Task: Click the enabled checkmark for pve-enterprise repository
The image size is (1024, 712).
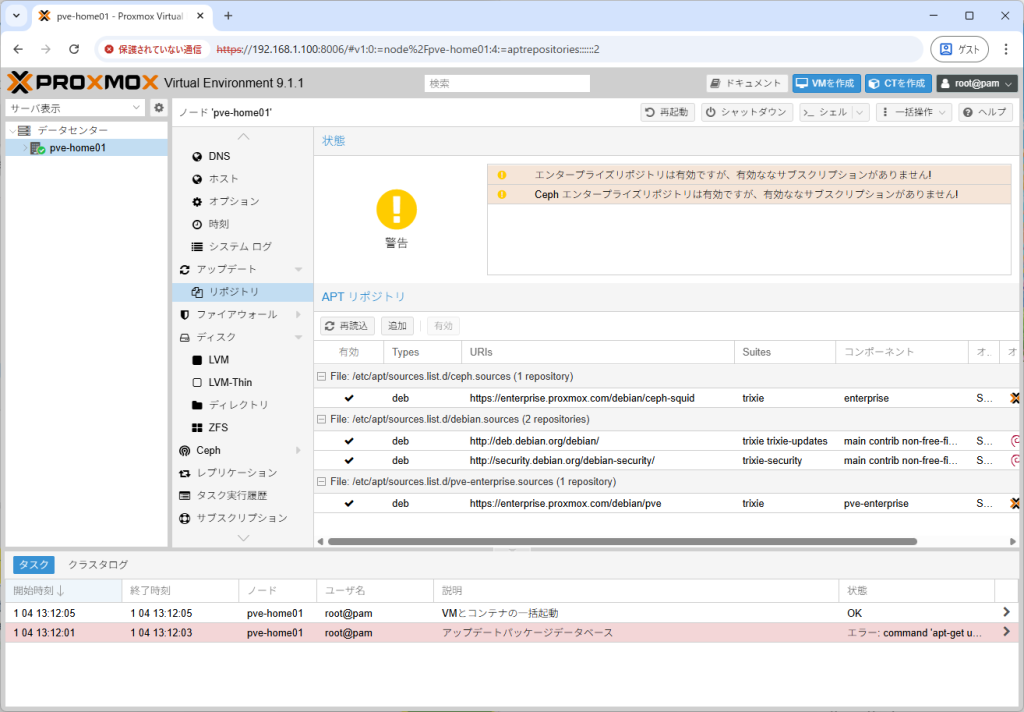Action: (349, 503)
